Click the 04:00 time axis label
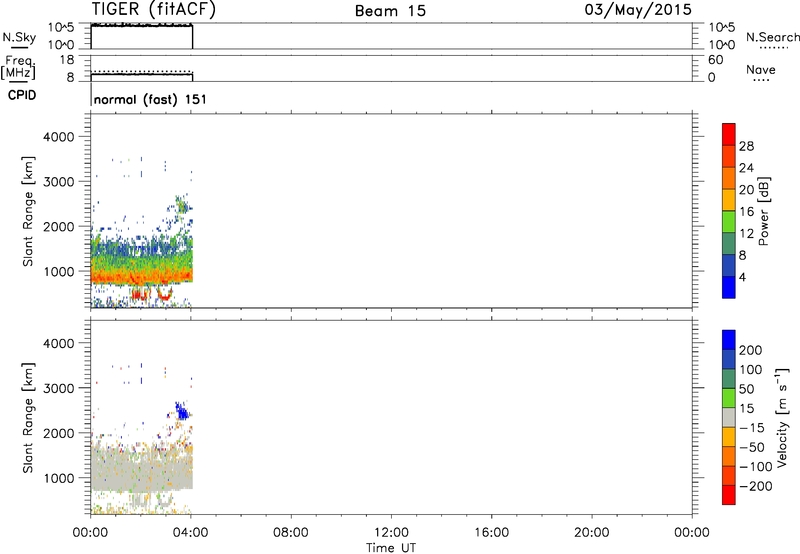The height and width of the screenshot is (554, 800). pos(191,533)
